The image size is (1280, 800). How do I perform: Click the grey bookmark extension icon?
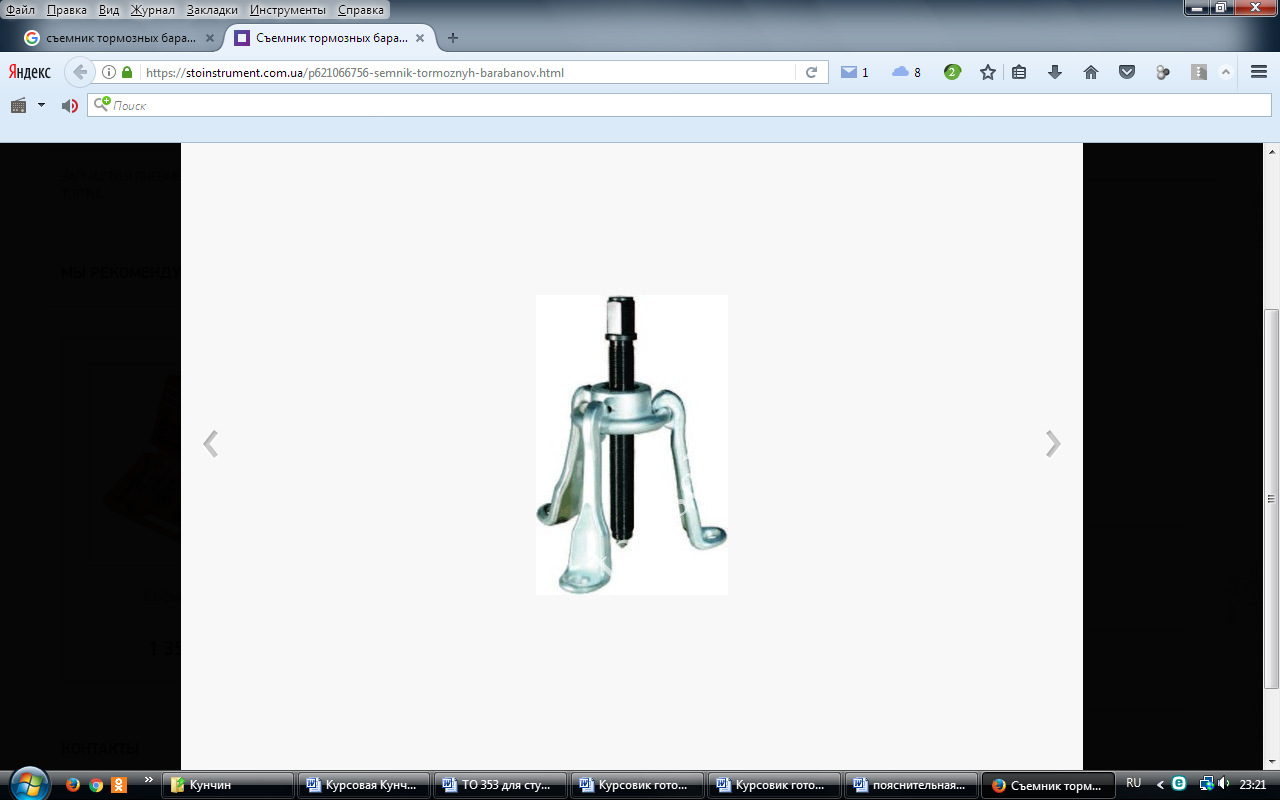(1199, 72)
